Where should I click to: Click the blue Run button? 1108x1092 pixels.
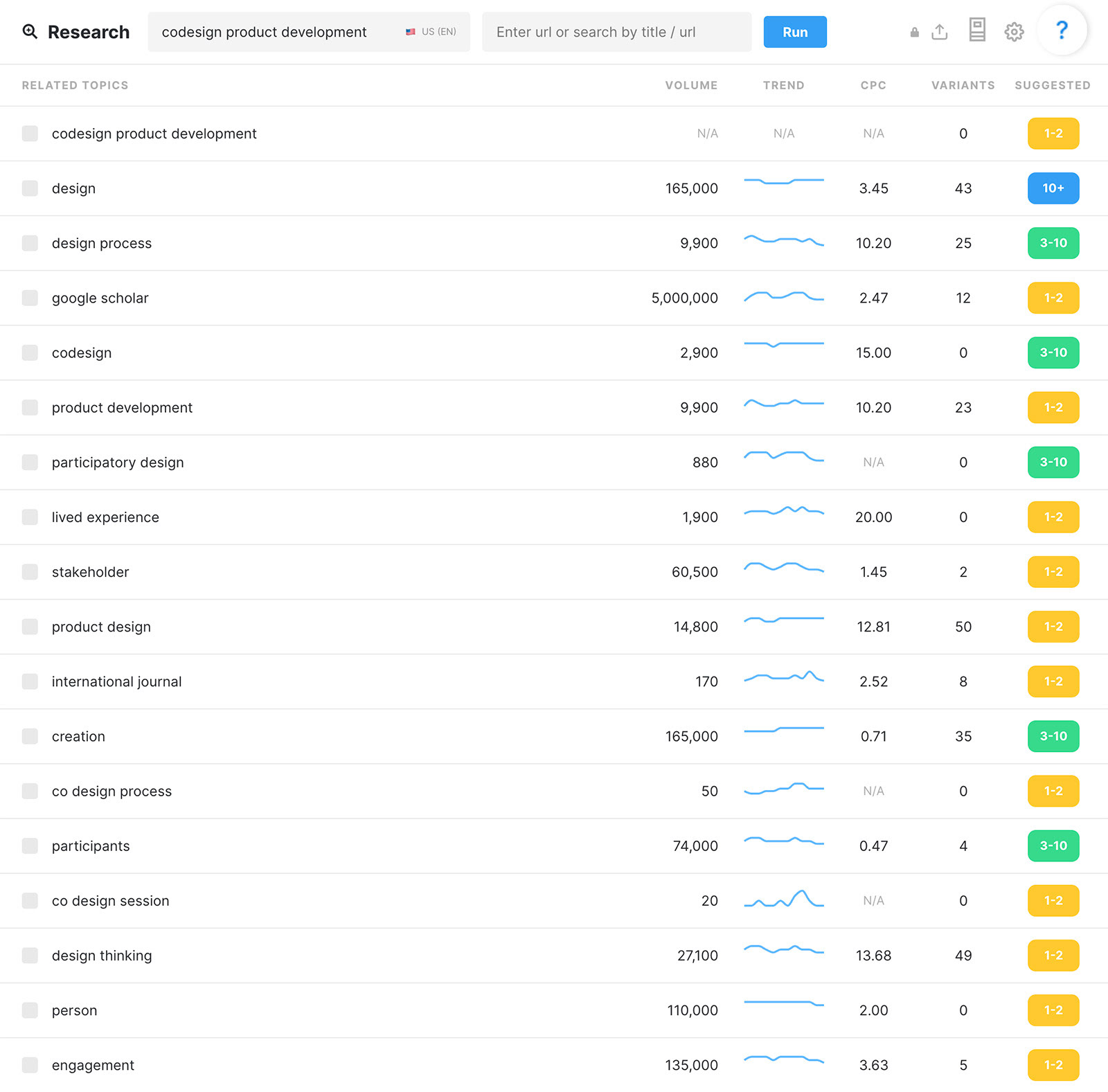(x=795, y=32)
